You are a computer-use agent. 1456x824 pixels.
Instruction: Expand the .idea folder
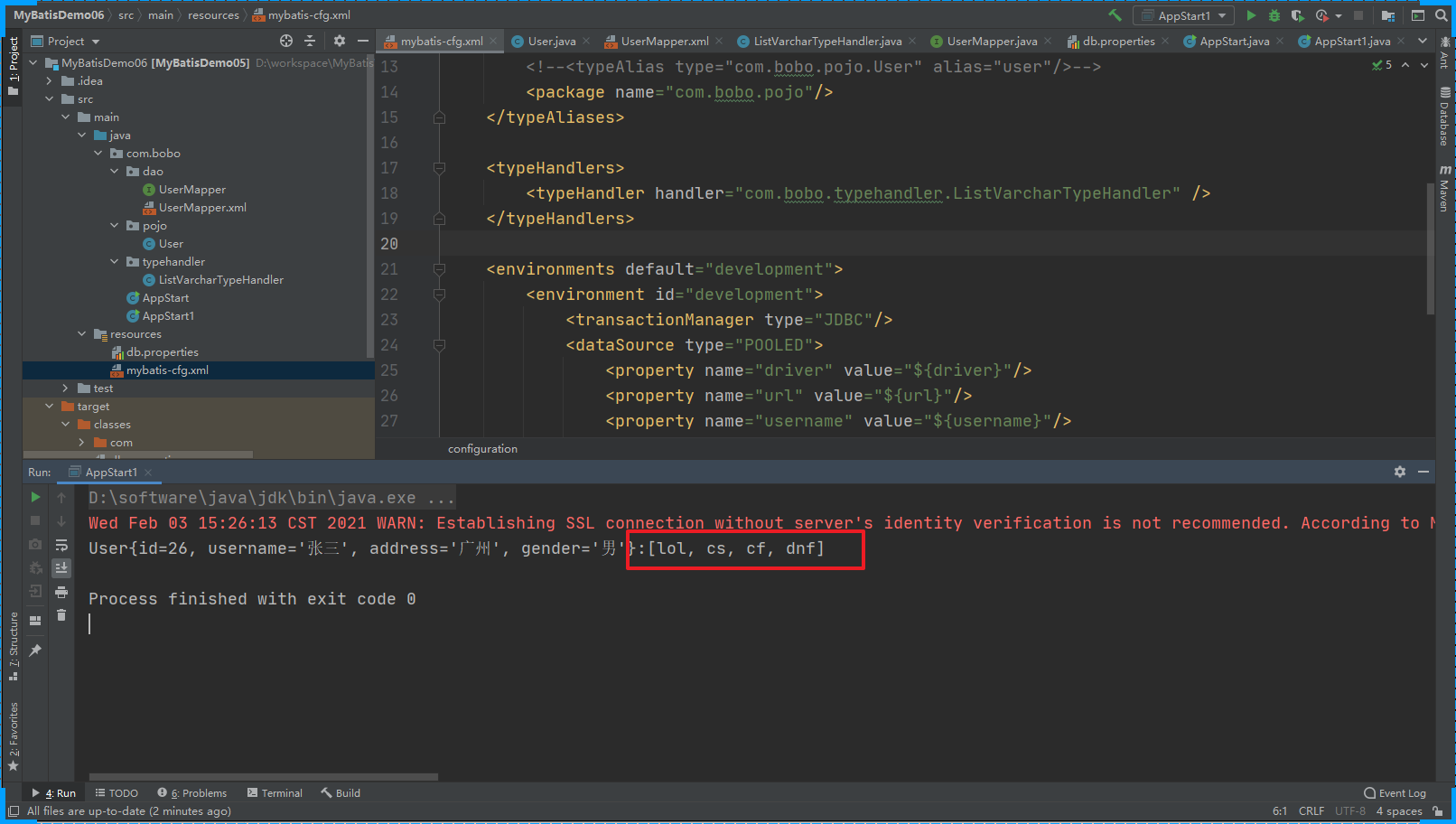pyautogui.click(x=49, y=80)
